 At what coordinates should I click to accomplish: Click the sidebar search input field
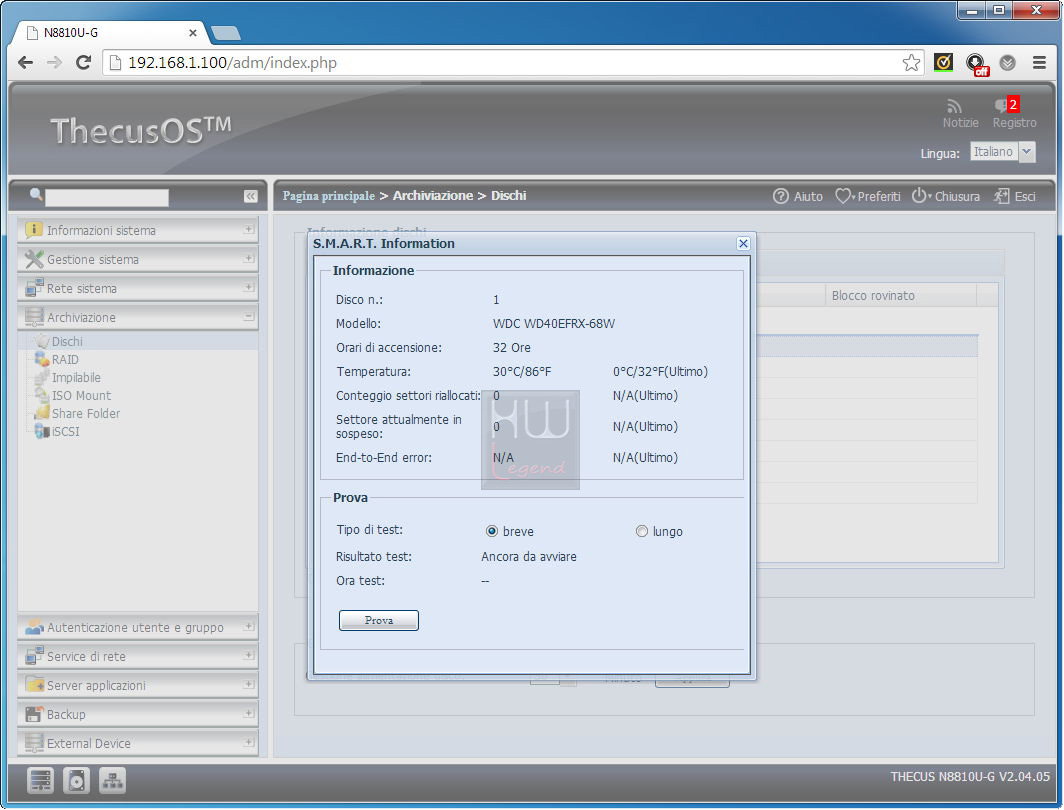(x=107, y=197)
